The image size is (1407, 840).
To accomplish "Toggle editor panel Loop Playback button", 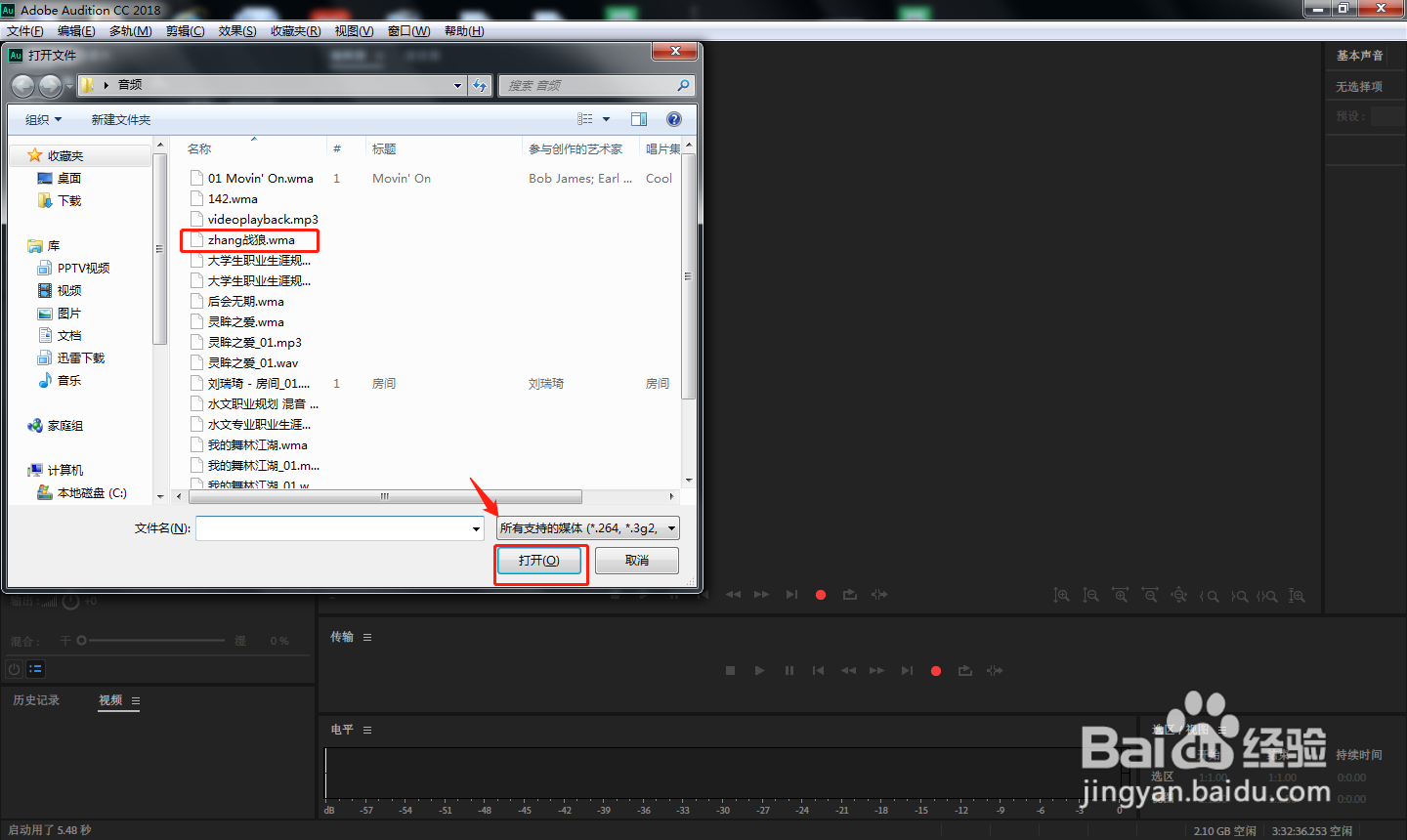I will coord(850,594).
